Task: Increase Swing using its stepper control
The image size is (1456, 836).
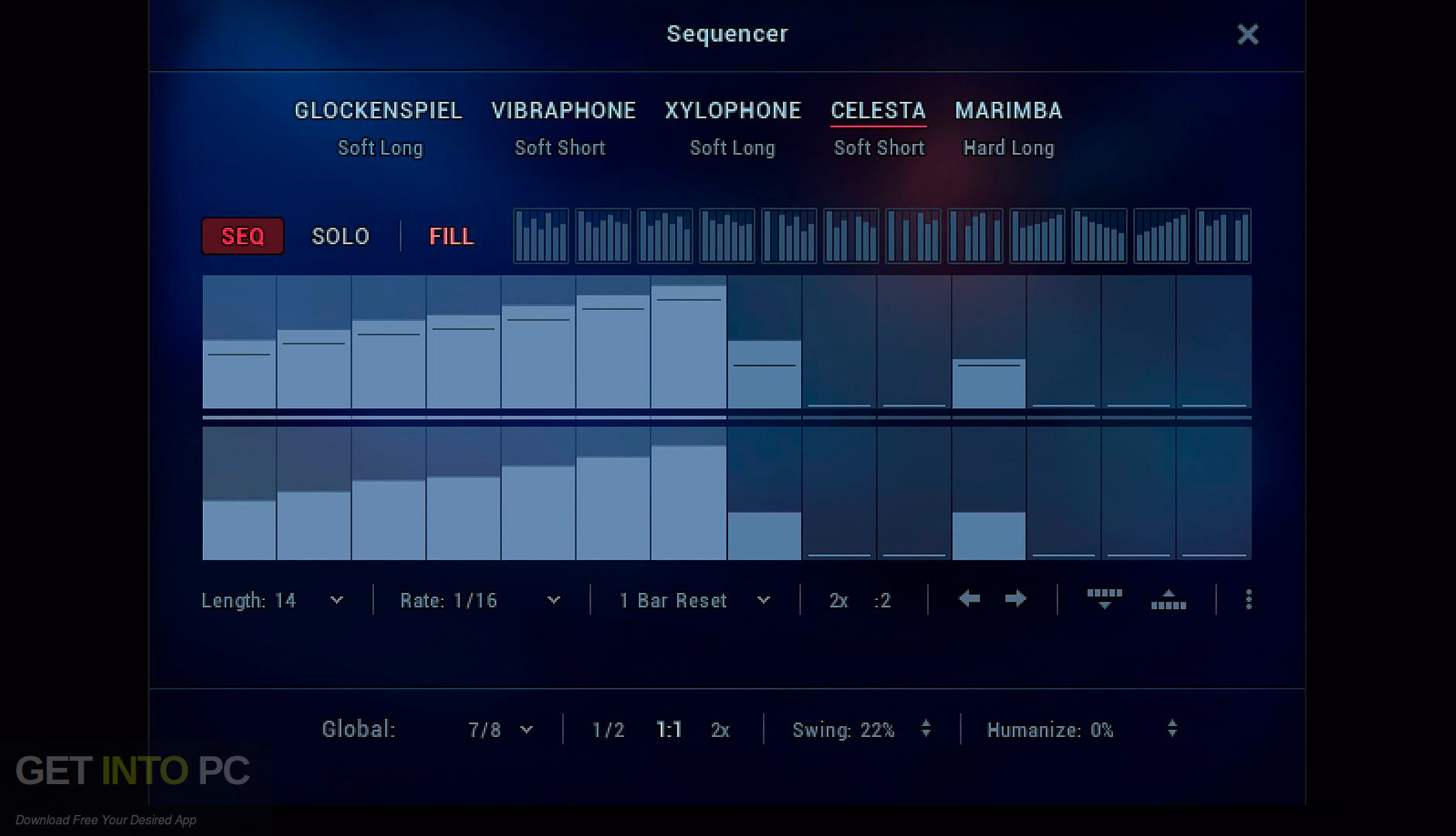Action: [925, 724]
